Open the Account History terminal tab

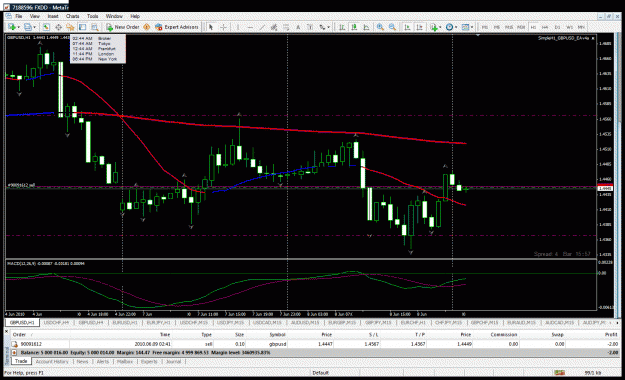(52, 362)
